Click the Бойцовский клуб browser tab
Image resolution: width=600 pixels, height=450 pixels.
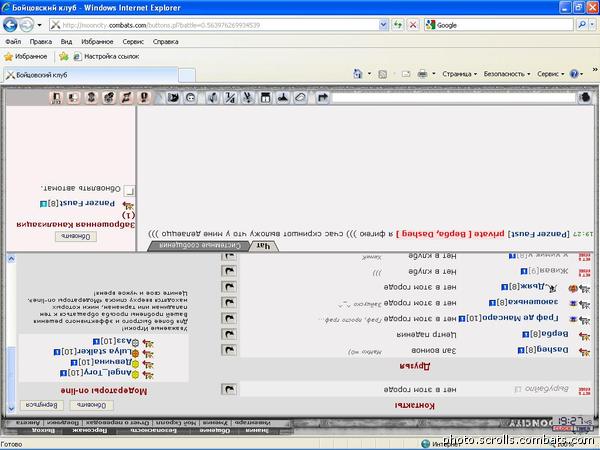[90, 75]
